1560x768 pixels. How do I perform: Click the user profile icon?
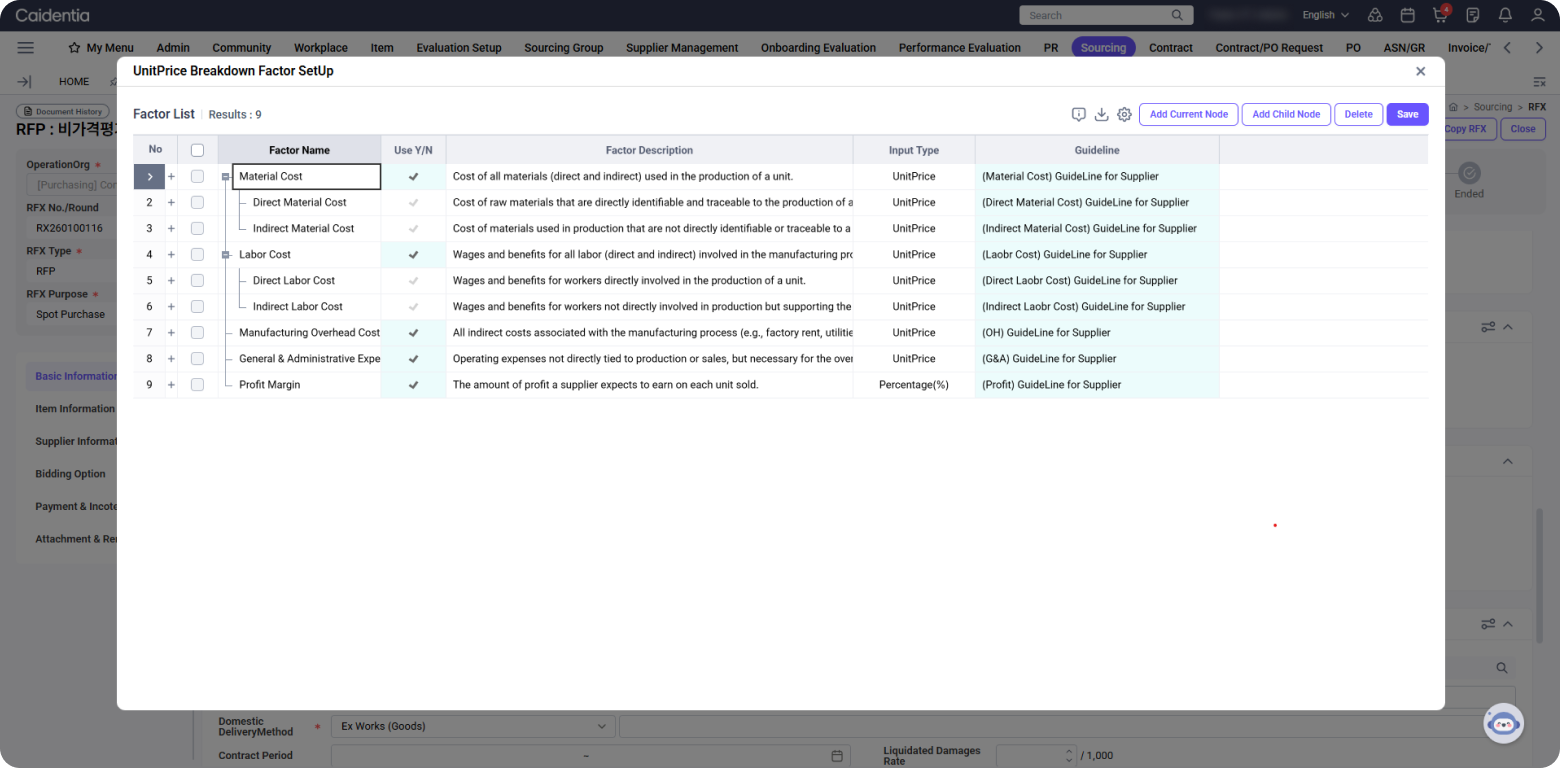(1538, 15)
